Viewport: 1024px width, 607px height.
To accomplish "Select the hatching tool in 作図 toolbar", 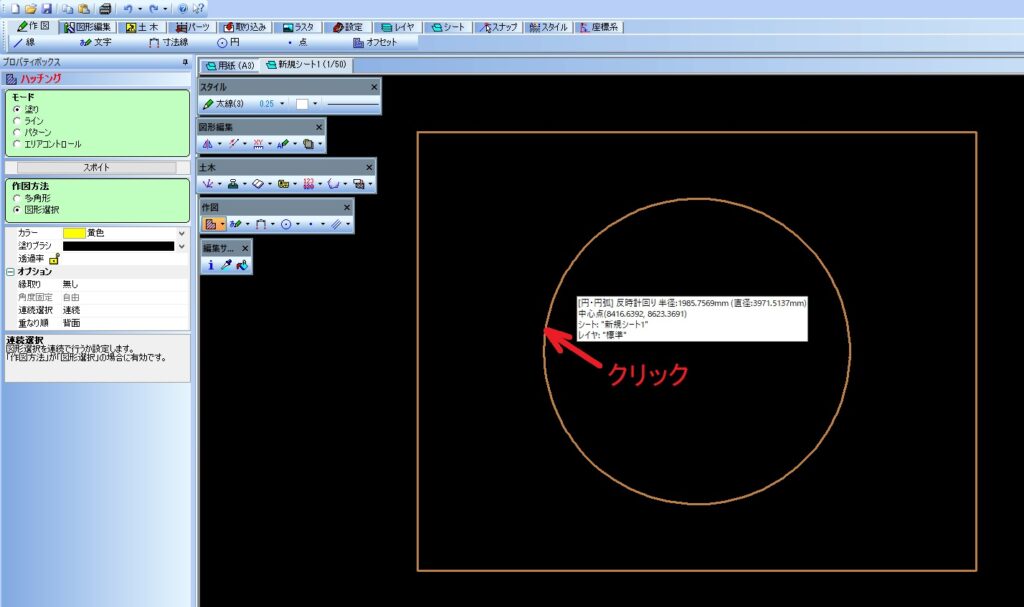I will pyautogui.click(x=210, y=225).
